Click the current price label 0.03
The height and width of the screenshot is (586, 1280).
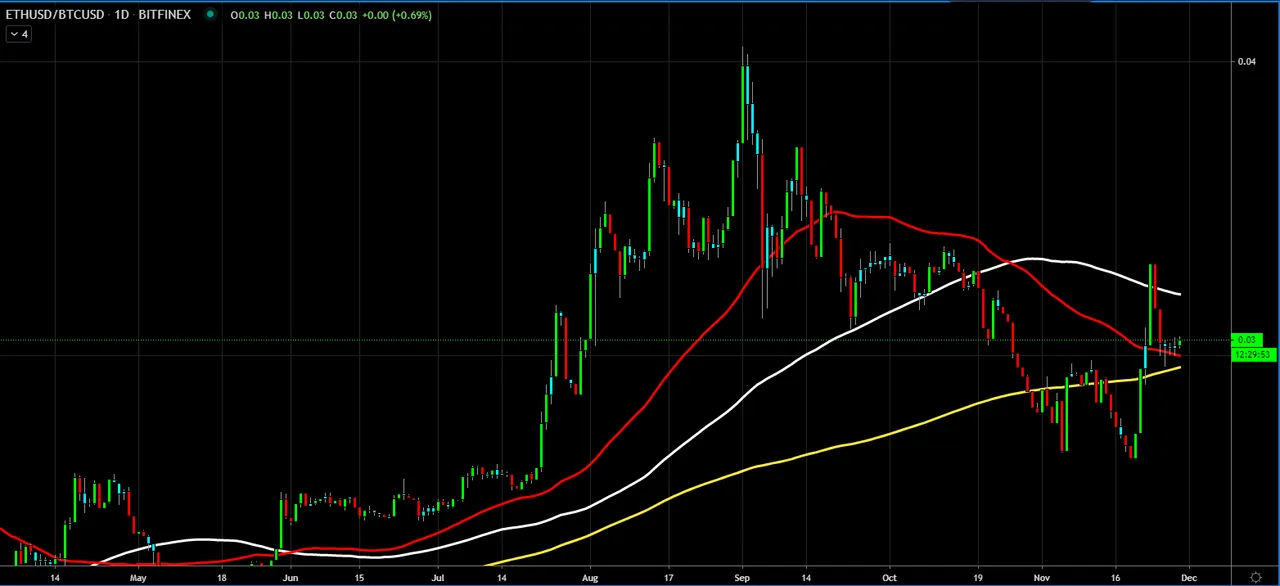coord(1247,340)
